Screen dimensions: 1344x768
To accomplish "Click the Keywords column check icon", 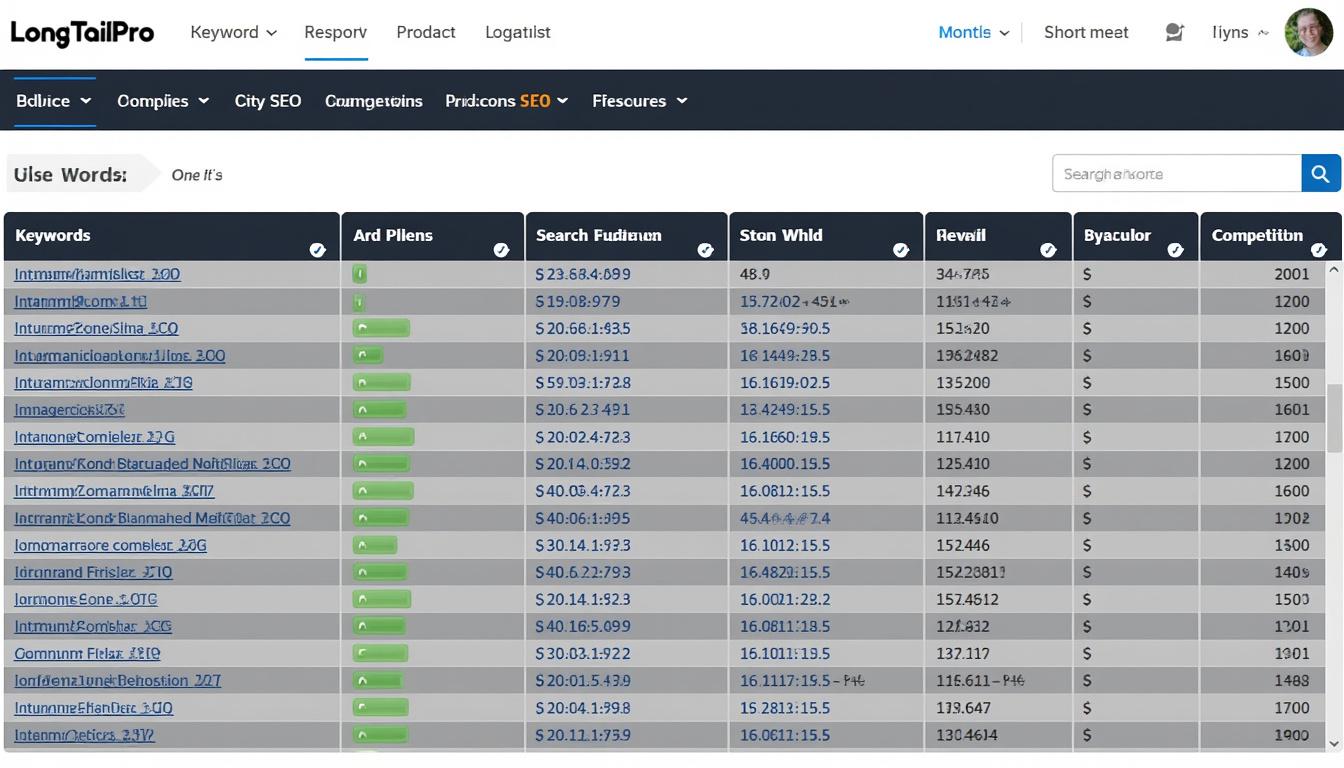I will pos(317,250).
